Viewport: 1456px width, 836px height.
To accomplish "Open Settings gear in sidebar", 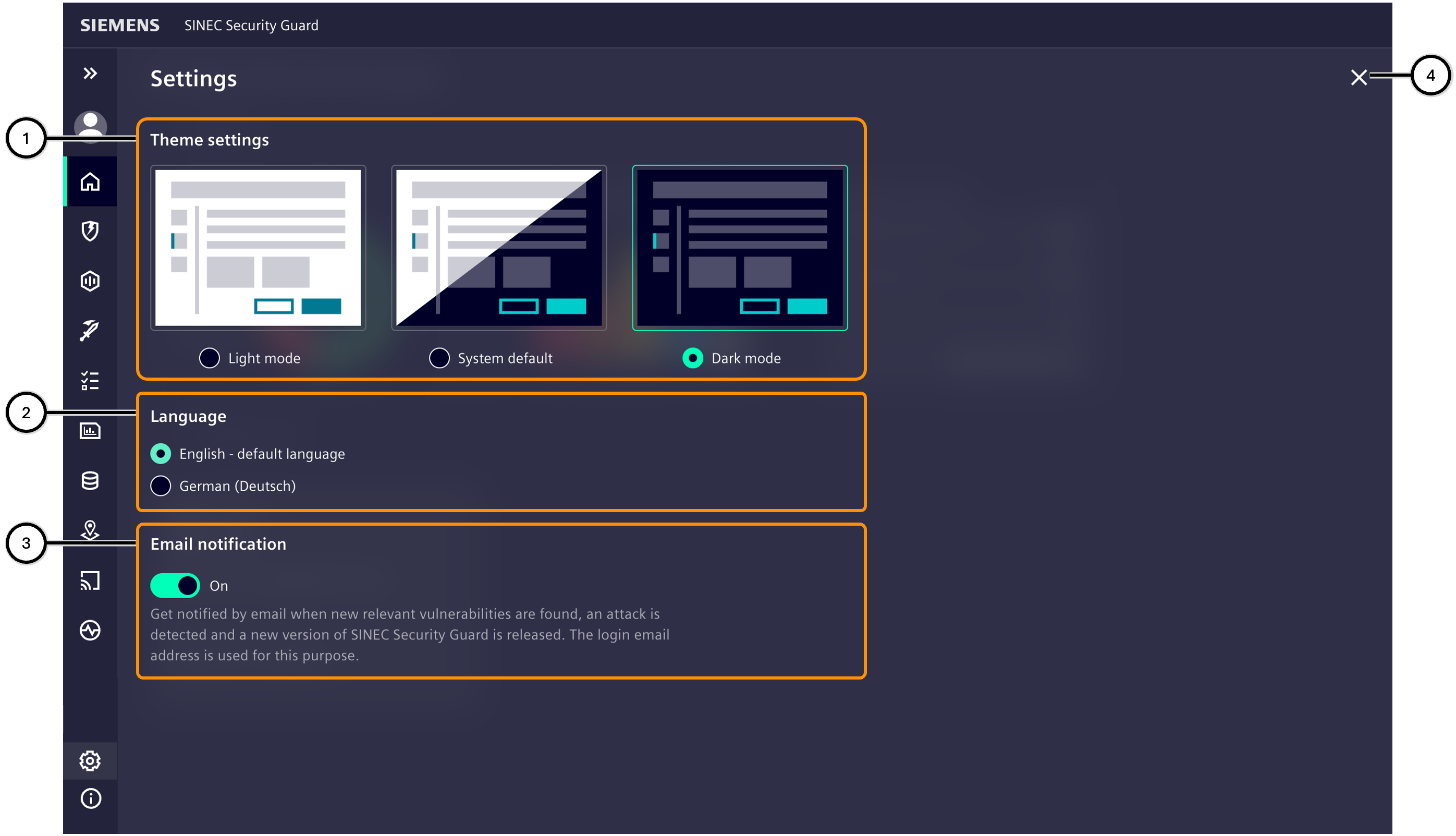I will pyautogui.click(x=90, y=760).
